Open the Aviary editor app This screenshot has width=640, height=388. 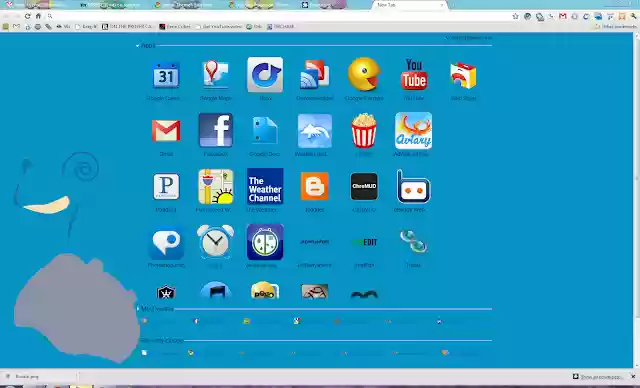pyautogui.click(x=413, y=131)
